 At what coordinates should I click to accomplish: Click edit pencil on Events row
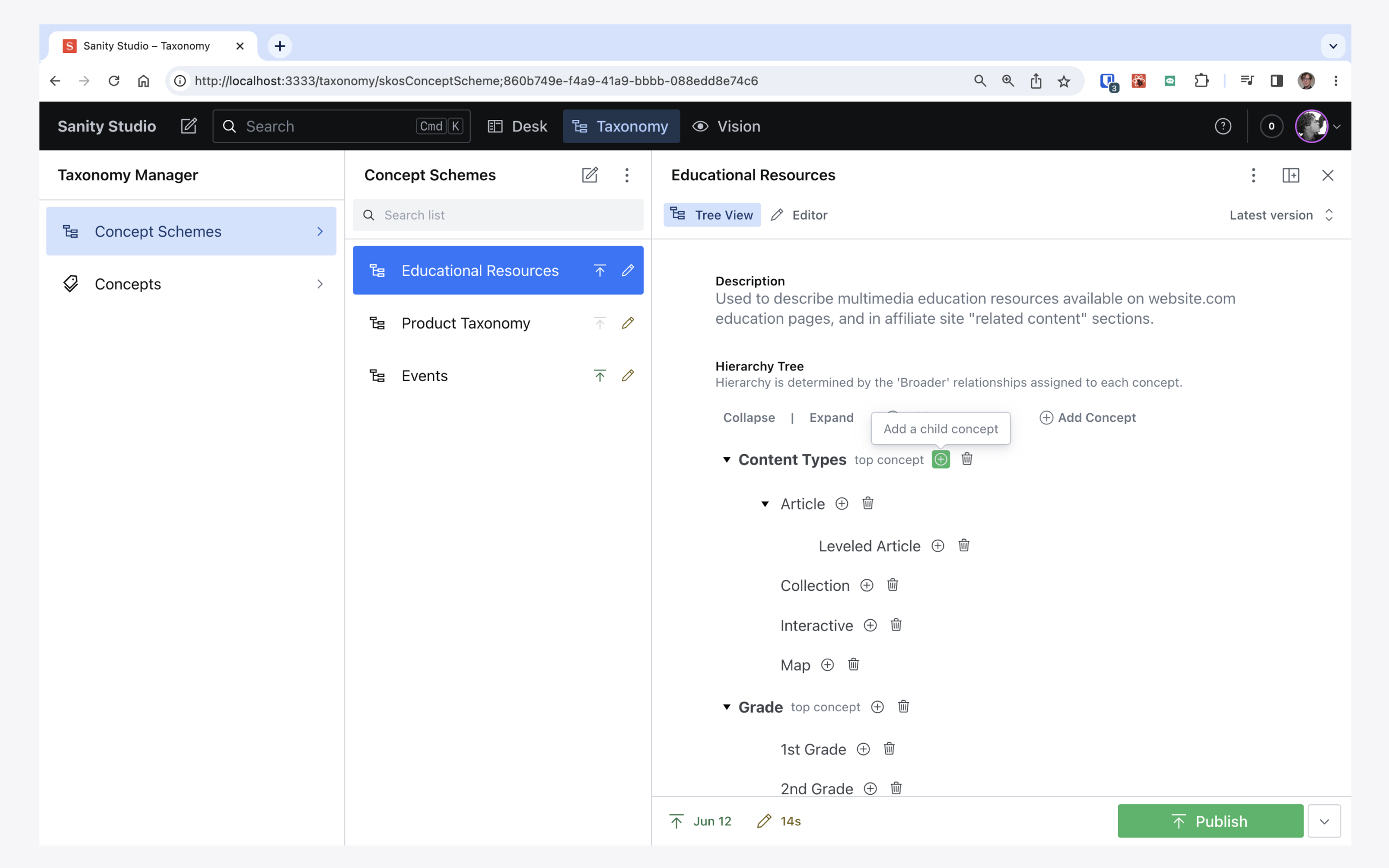(628, 375)
